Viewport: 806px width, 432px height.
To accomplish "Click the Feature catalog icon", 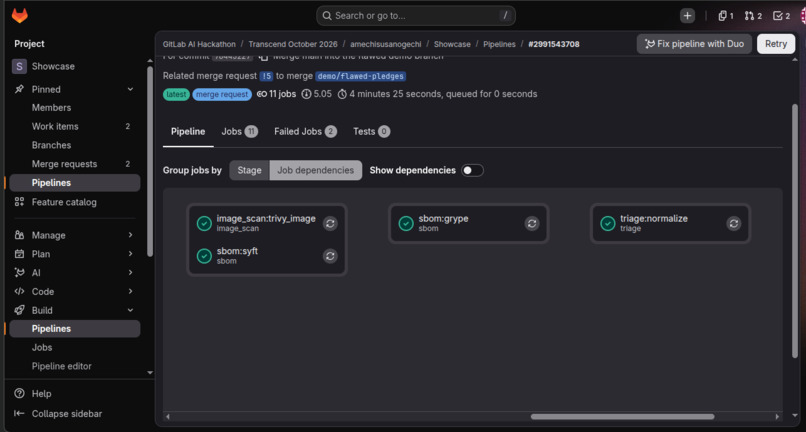I will [x=19, y=202].
